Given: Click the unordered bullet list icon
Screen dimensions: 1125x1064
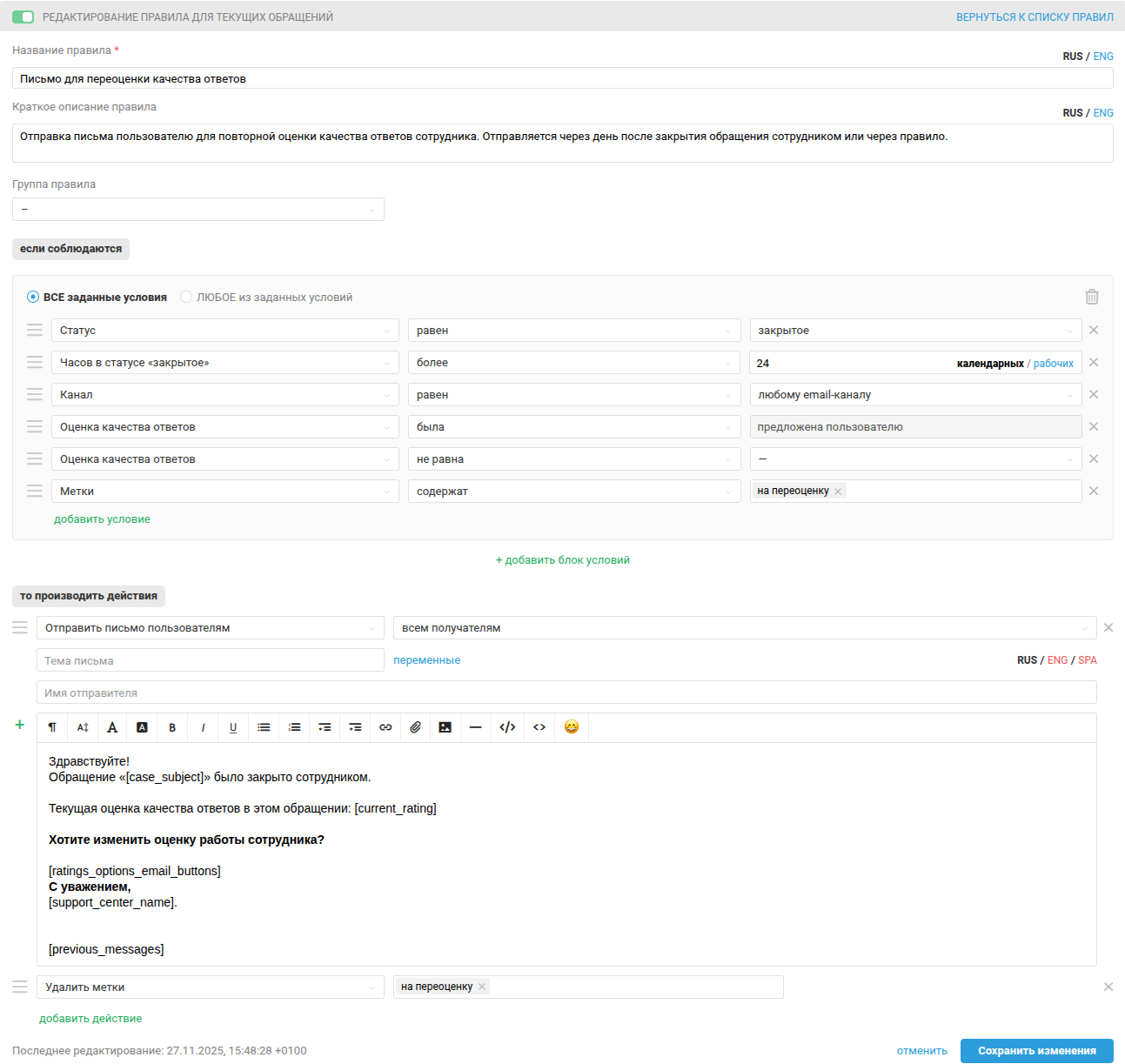Looking at the screenshot, I should [x=264, y=727].
